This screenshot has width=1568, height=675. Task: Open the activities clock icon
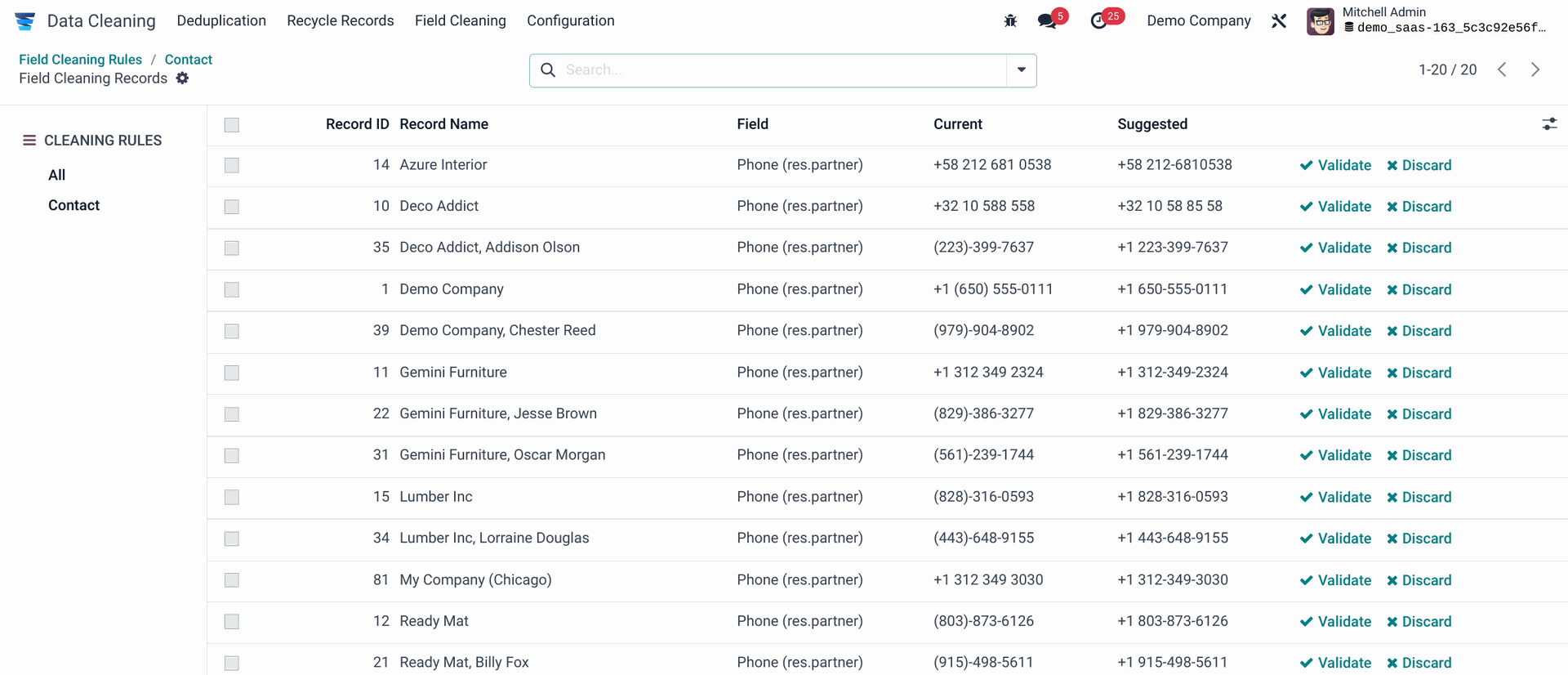click(1099, 21)
